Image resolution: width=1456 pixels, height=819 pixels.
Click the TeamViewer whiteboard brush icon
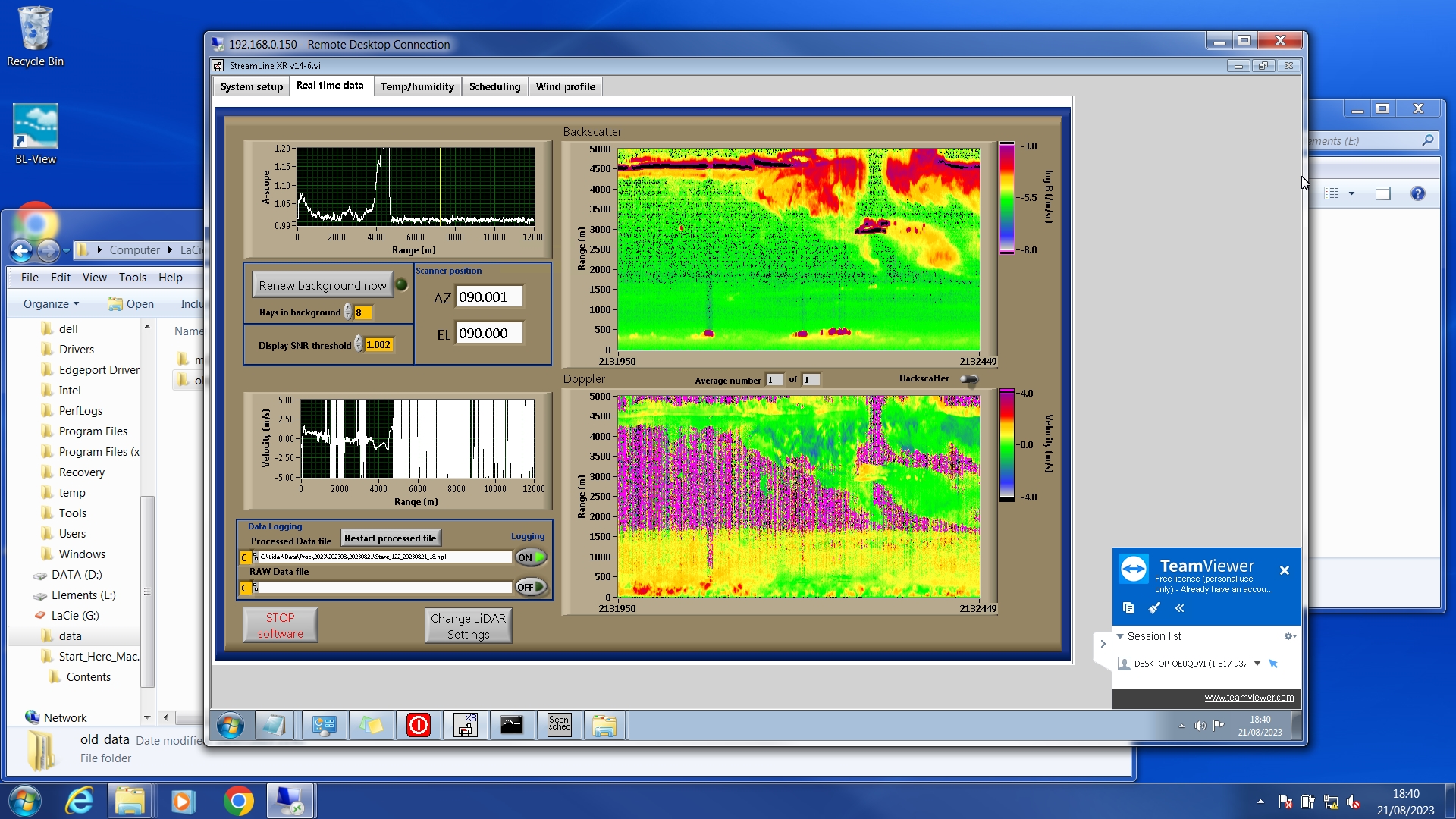coord(1154,608)
